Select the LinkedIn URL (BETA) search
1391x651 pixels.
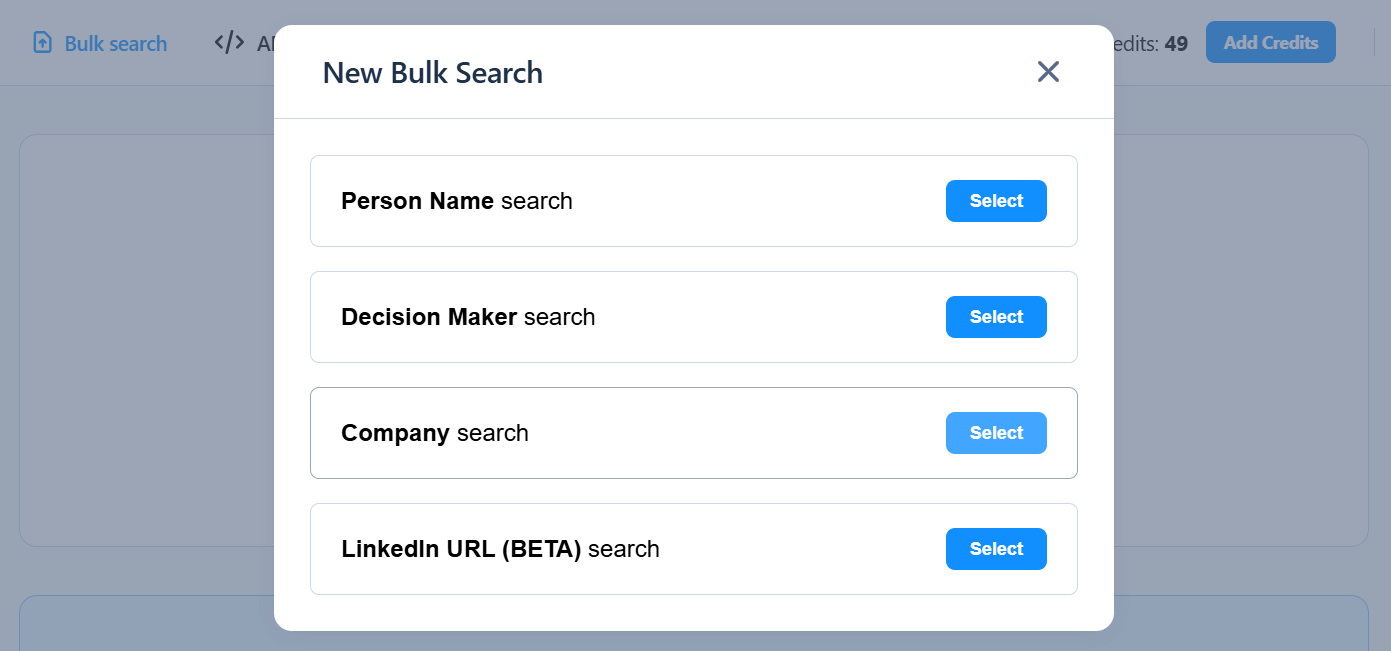tap(995, 549)
